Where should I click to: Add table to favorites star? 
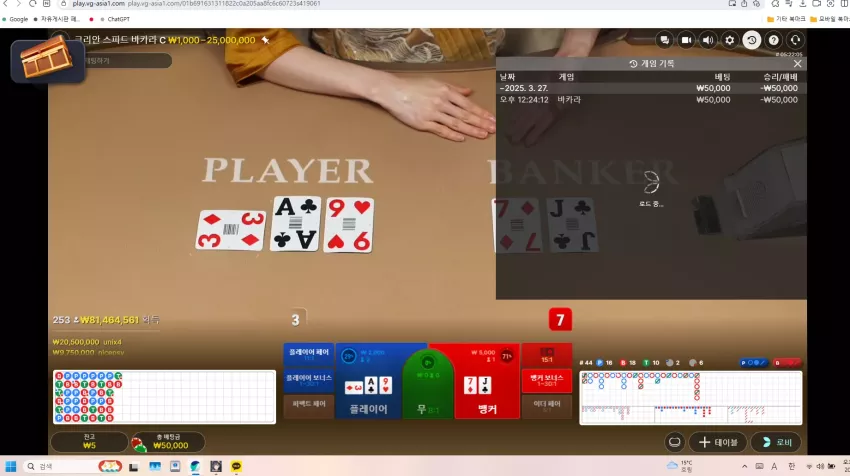265,40
